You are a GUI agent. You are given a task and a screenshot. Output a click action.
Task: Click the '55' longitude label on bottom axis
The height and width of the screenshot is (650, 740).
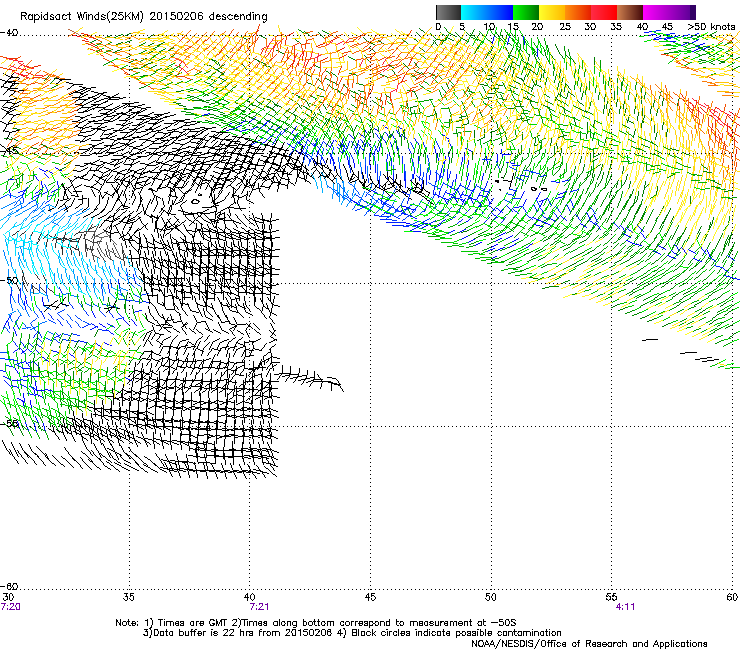pos(611,597)
